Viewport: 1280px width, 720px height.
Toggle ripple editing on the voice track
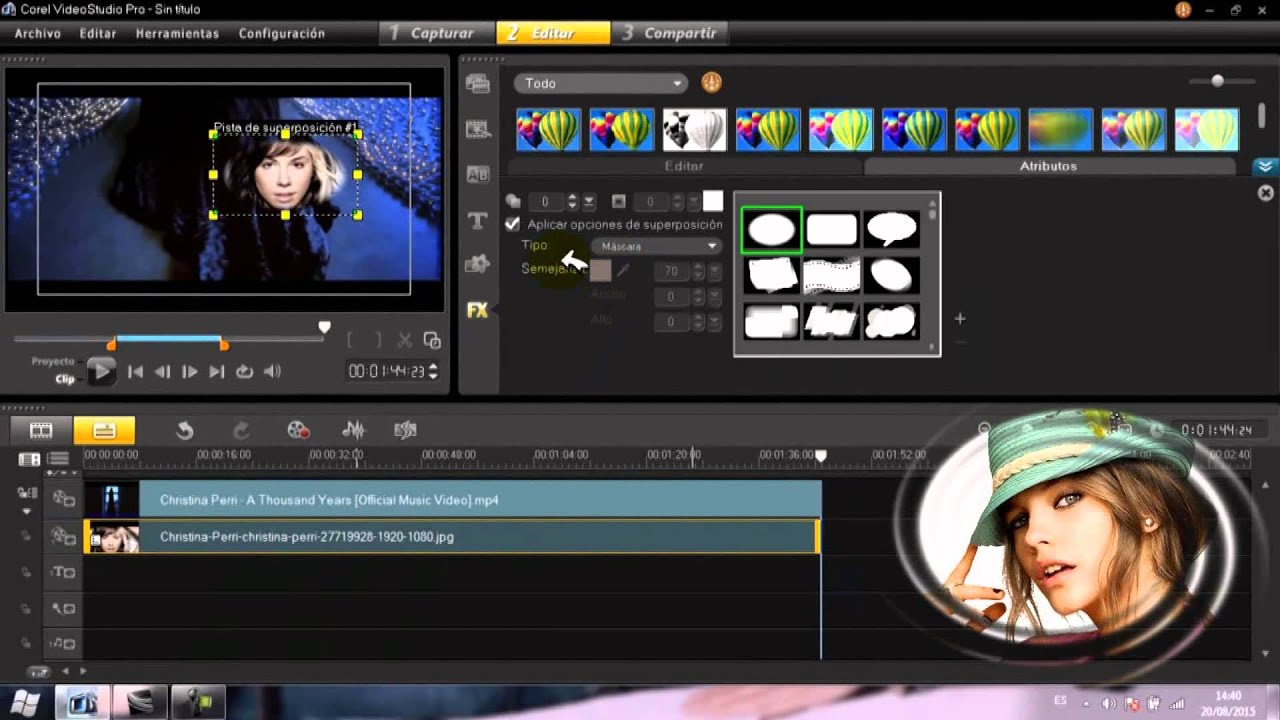pos(28,608)
